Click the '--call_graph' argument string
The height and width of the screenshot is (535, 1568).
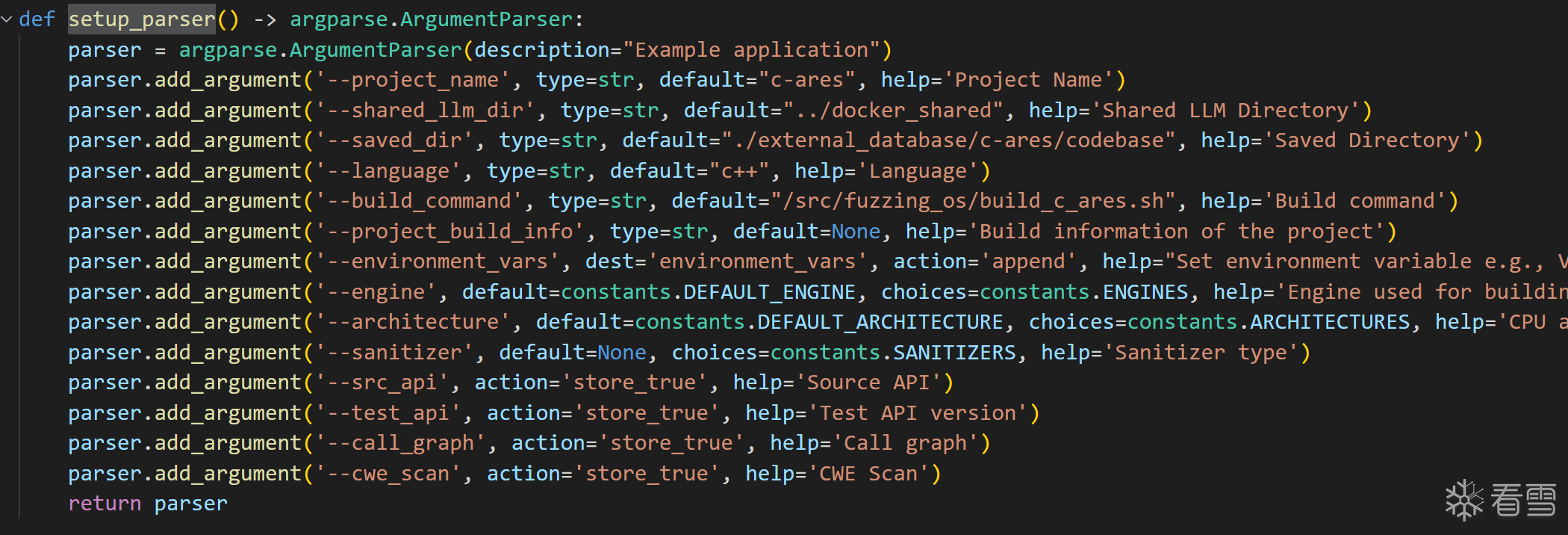pyautogui.click(x=400, y=443)
